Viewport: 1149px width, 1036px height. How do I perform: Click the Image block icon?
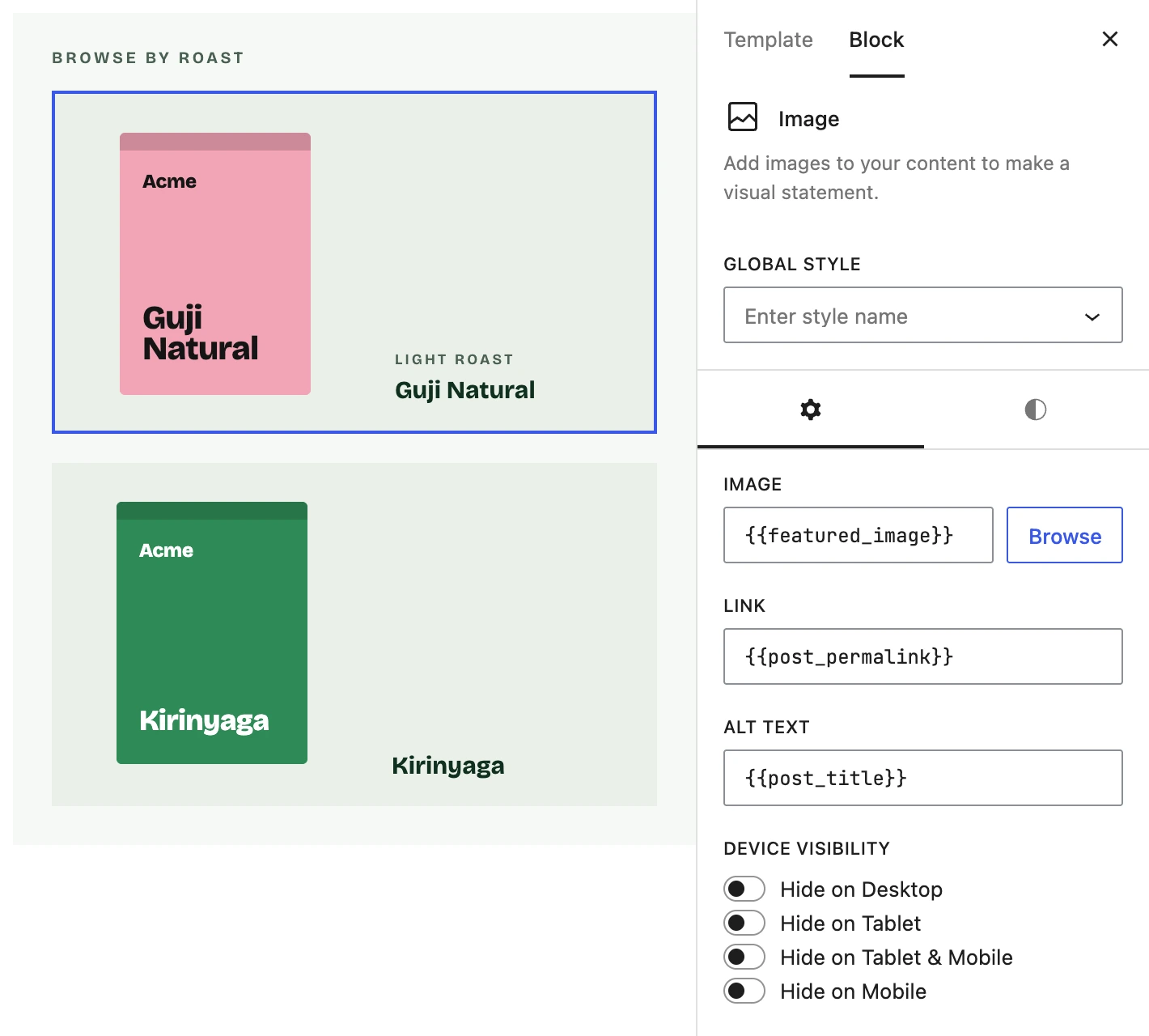tap(743, 117)
